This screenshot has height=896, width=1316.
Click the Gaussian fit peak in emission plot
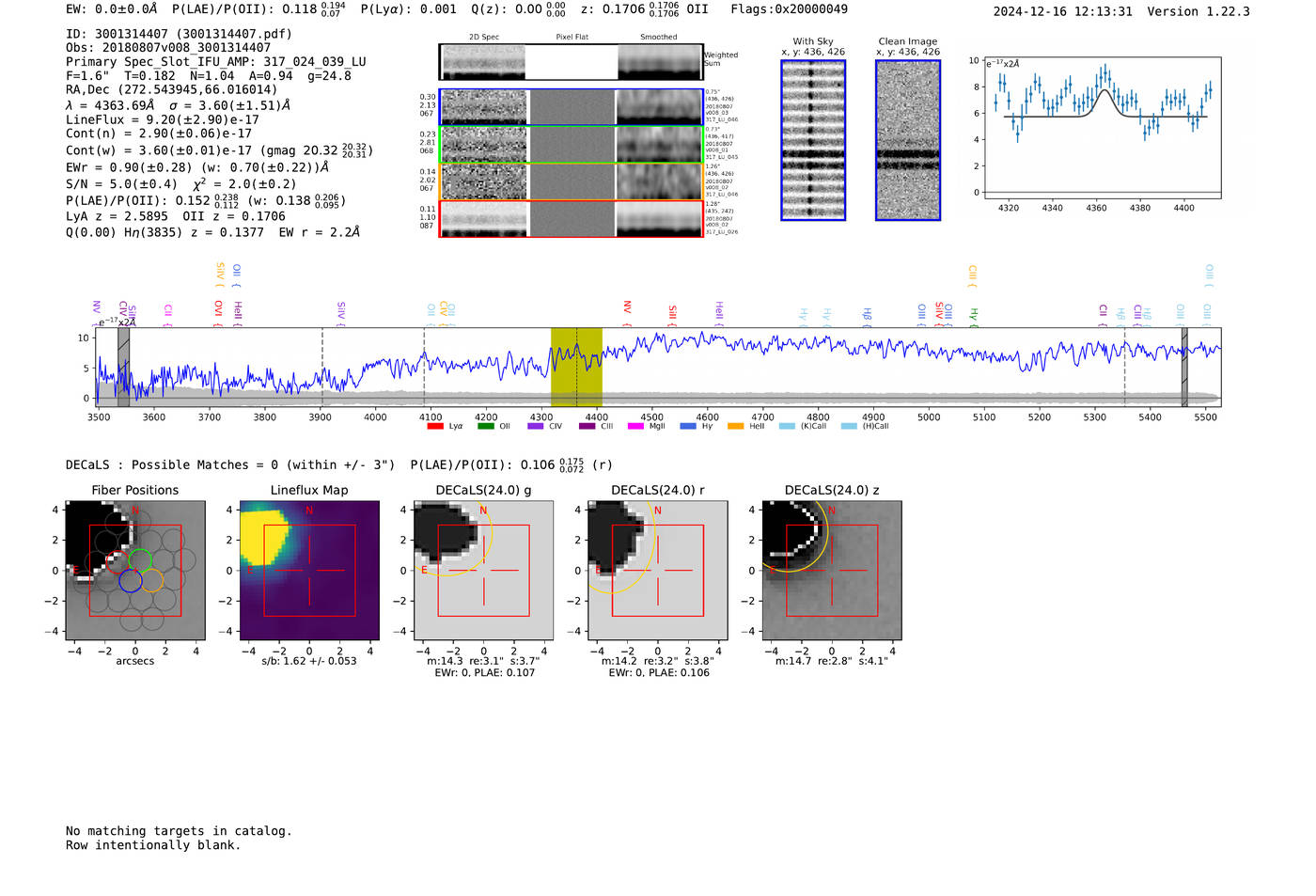1105,91
